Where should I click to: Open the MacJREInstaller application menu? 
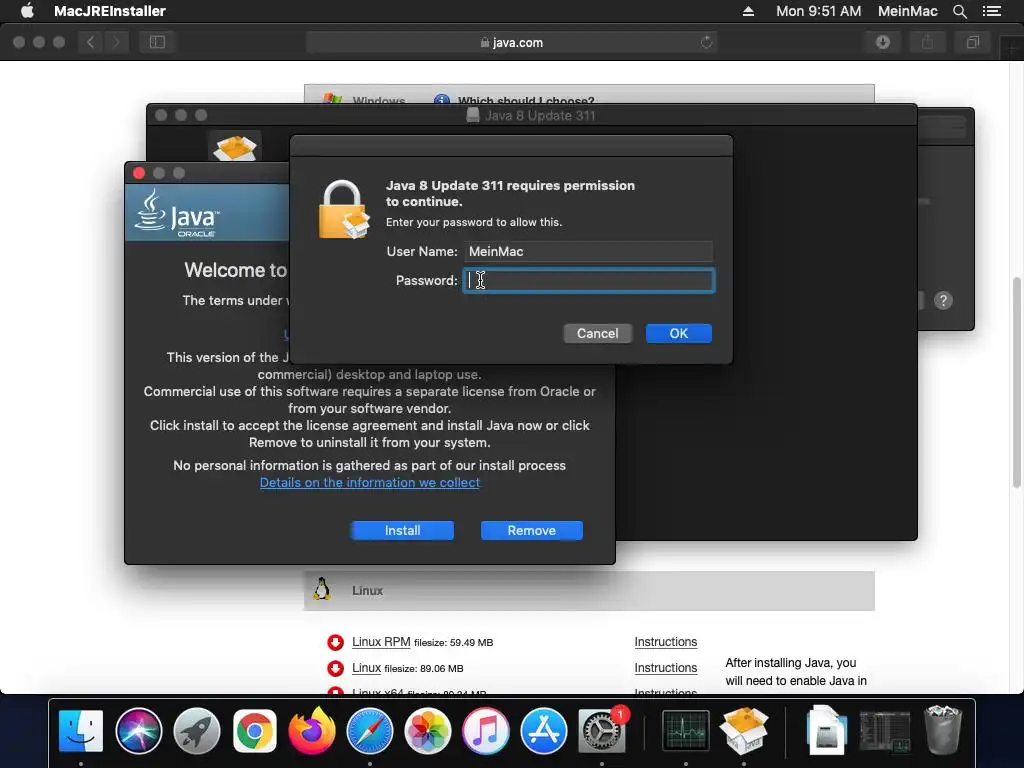(x=110, y=11)
